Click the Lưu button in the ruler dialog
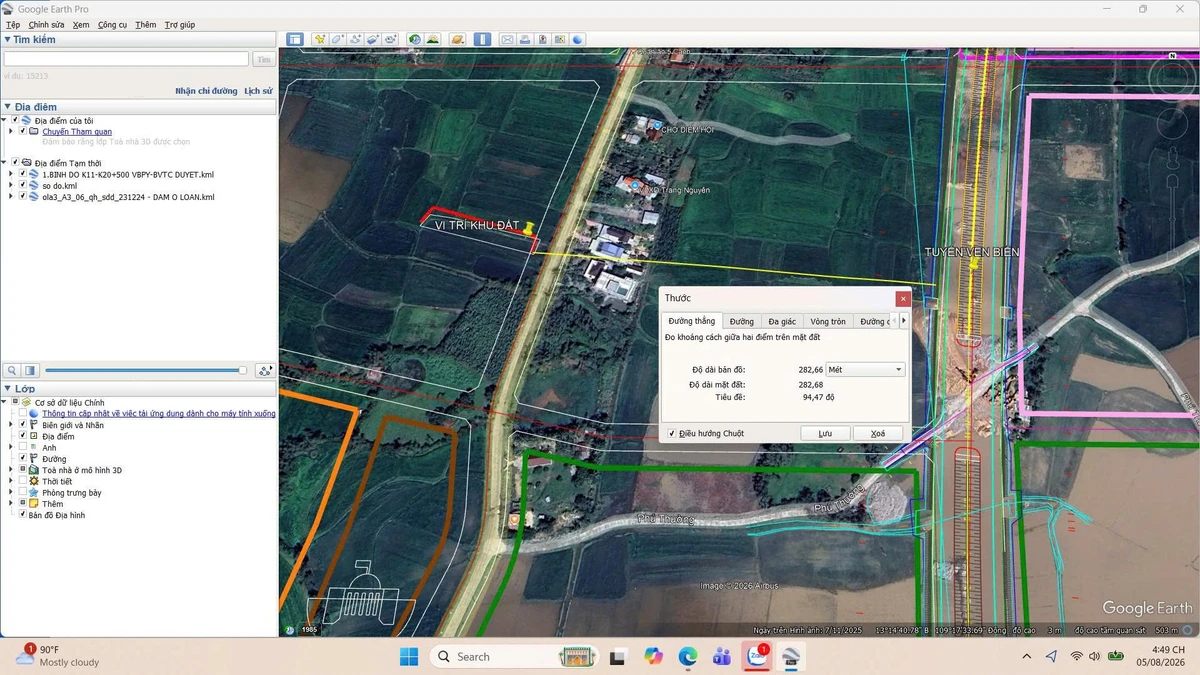 pyautogui.click(x=825, y=433)
